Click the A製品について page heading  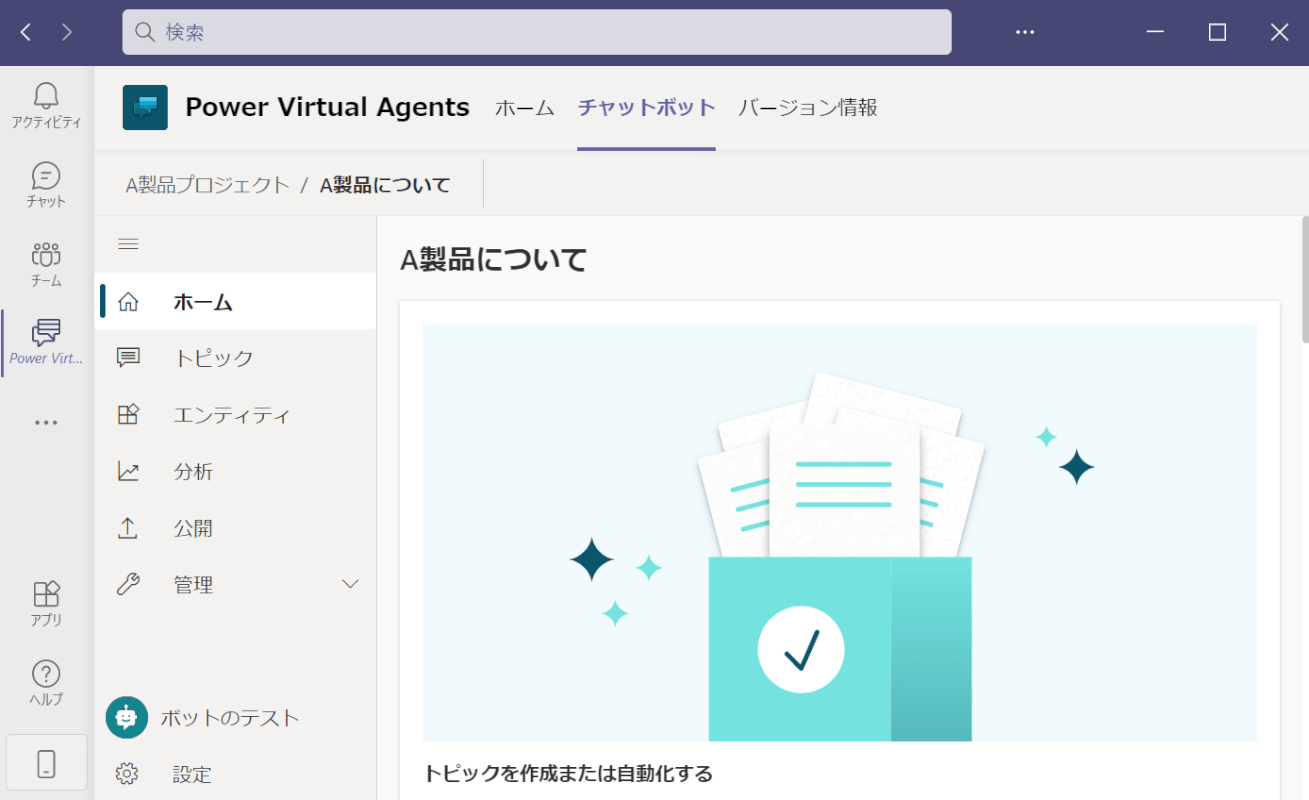pyautogui.click(x=494, y=260)
